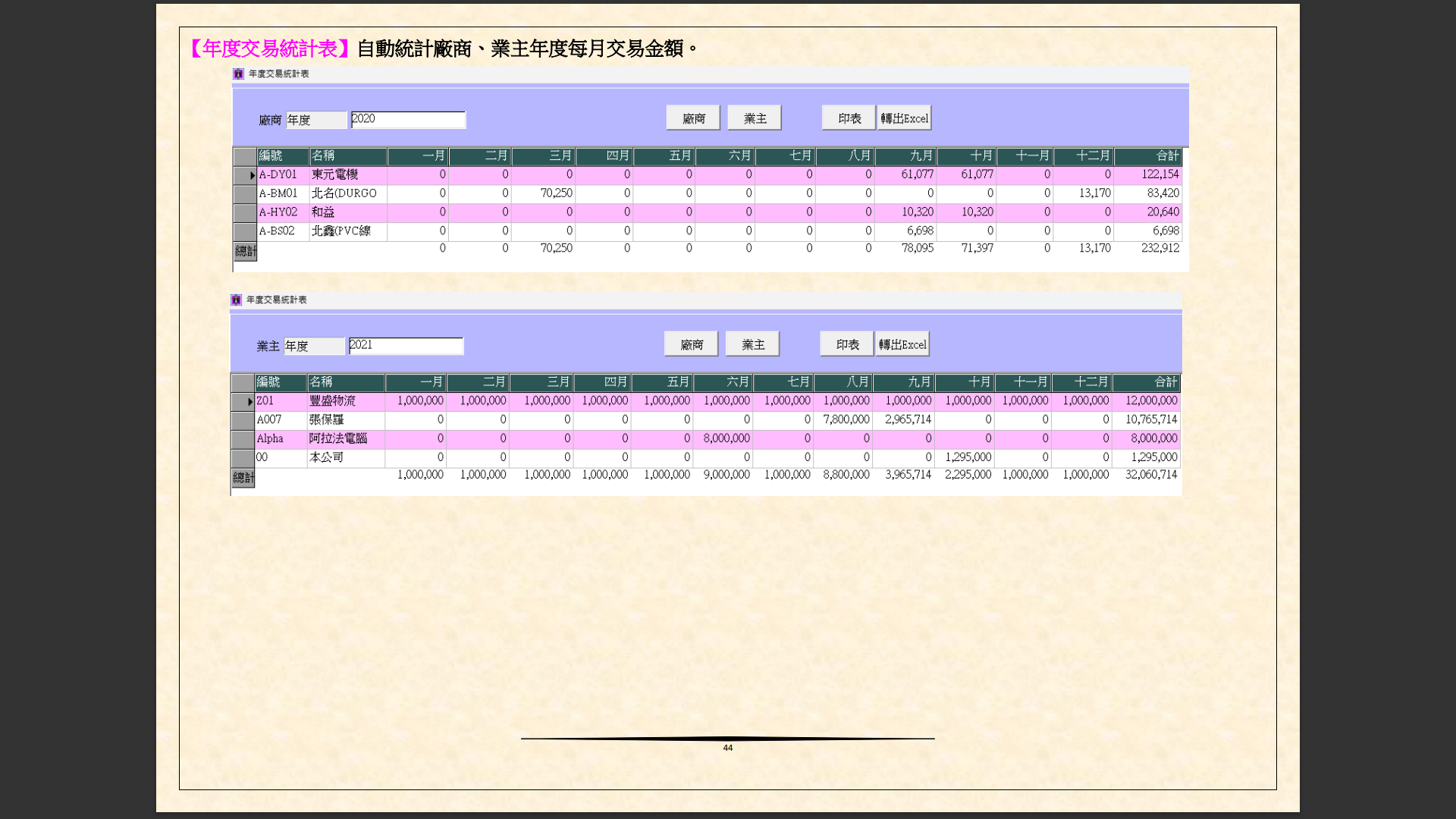Click 印表 button in the 2021 window

pos(846,344)
